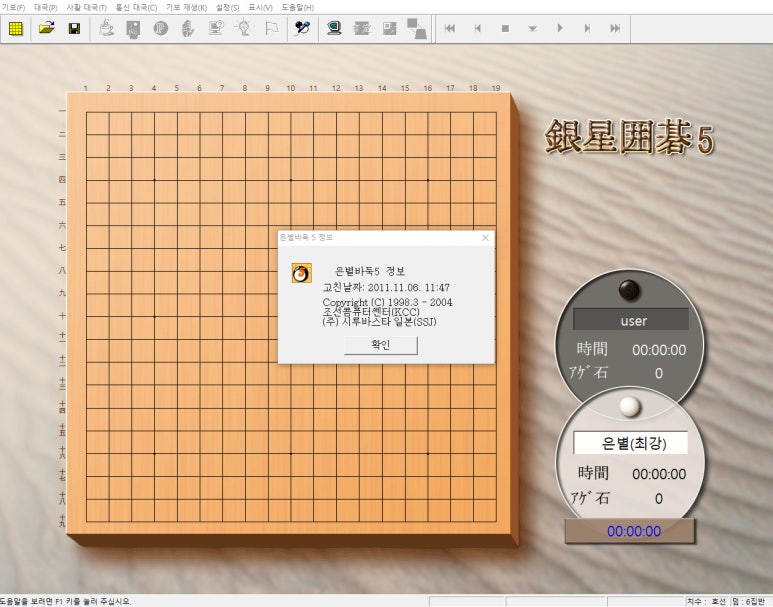773x607 pixels.
Task: Click black player's captured stones count 0
Action: 659,373
